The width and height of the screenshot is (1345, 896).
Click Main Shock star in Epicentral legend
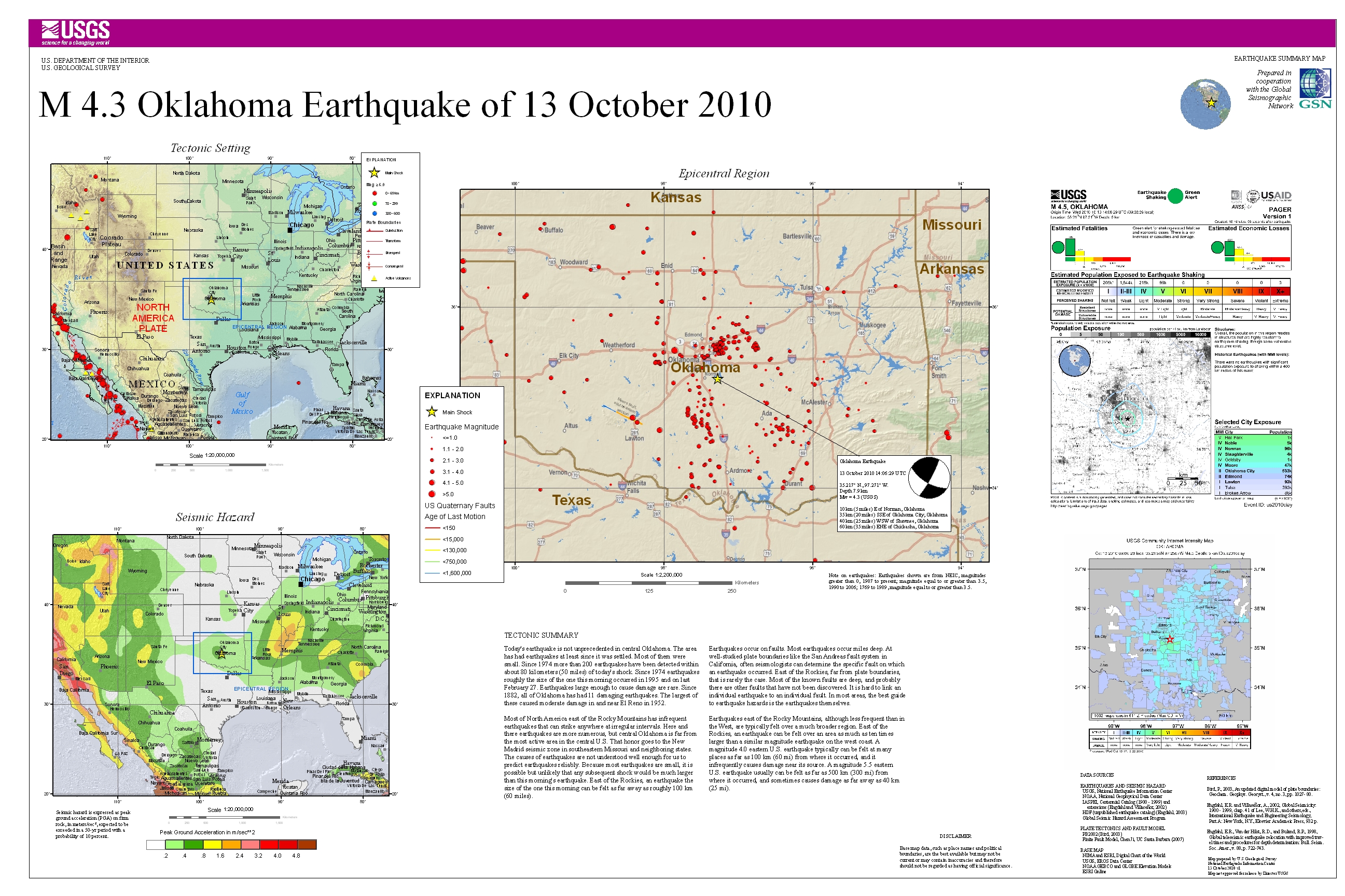[432, 412]
